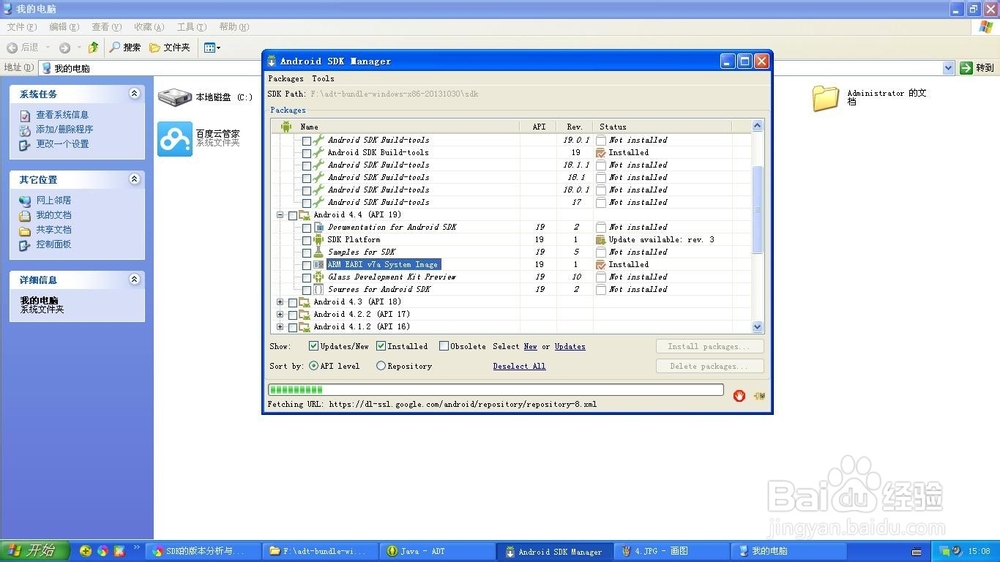Click the red stop fetching icon

coord(739,396)
